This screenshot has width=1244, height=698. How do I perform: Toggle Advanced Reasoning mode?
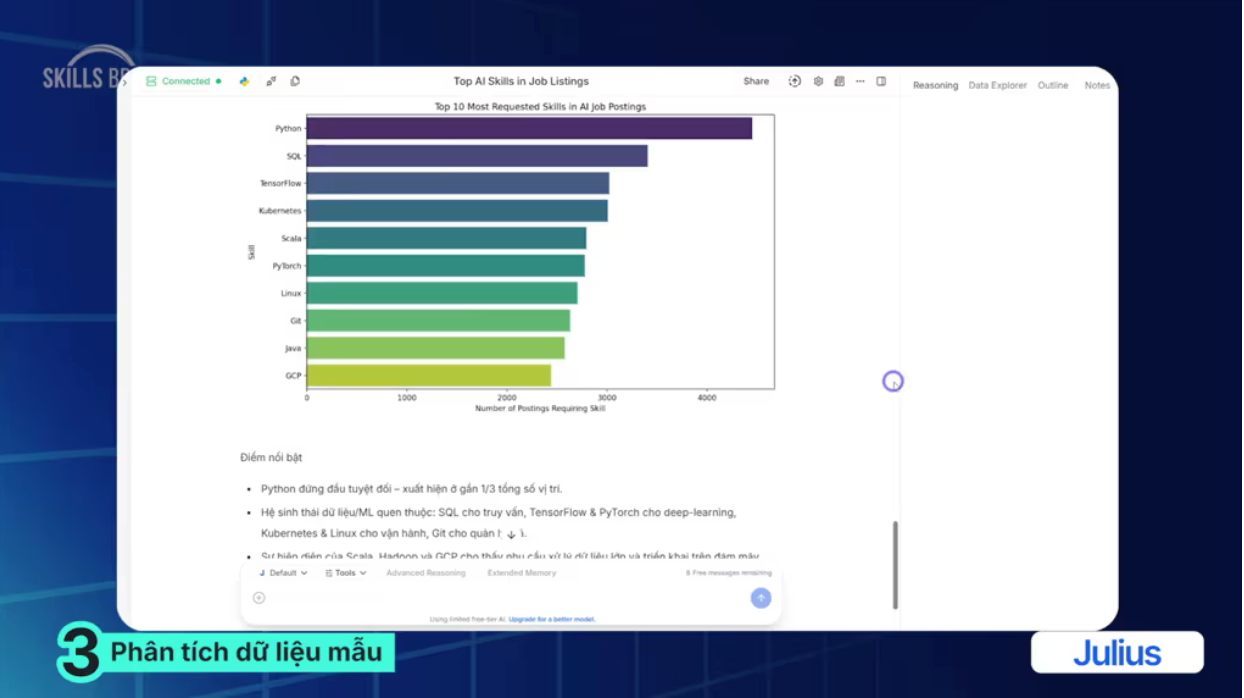click(x=425, y=573)
